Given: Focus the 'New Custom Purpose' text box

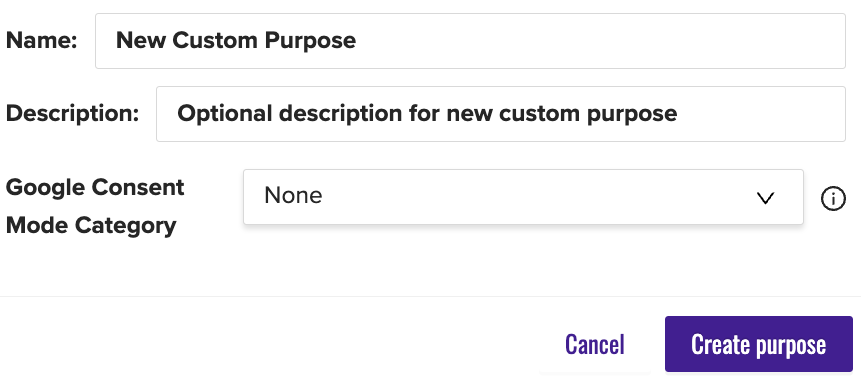Looking at the screenshot, I should (470, 41).
